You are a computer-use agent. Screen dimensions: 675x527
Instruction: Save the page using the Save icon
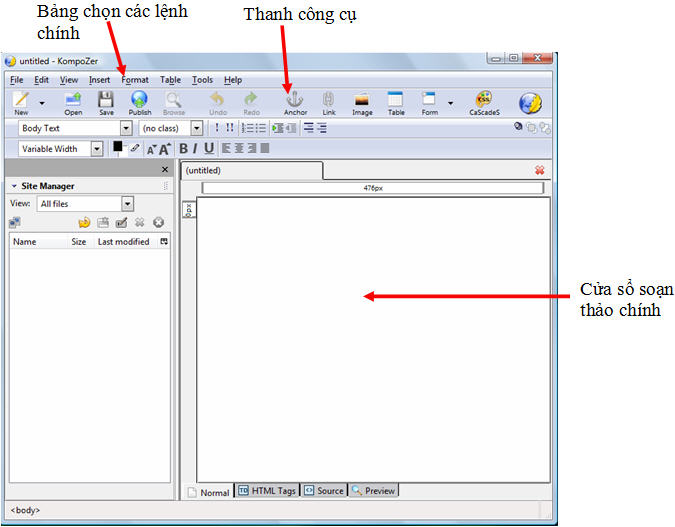pyautogui.click(x=106, y=103)
